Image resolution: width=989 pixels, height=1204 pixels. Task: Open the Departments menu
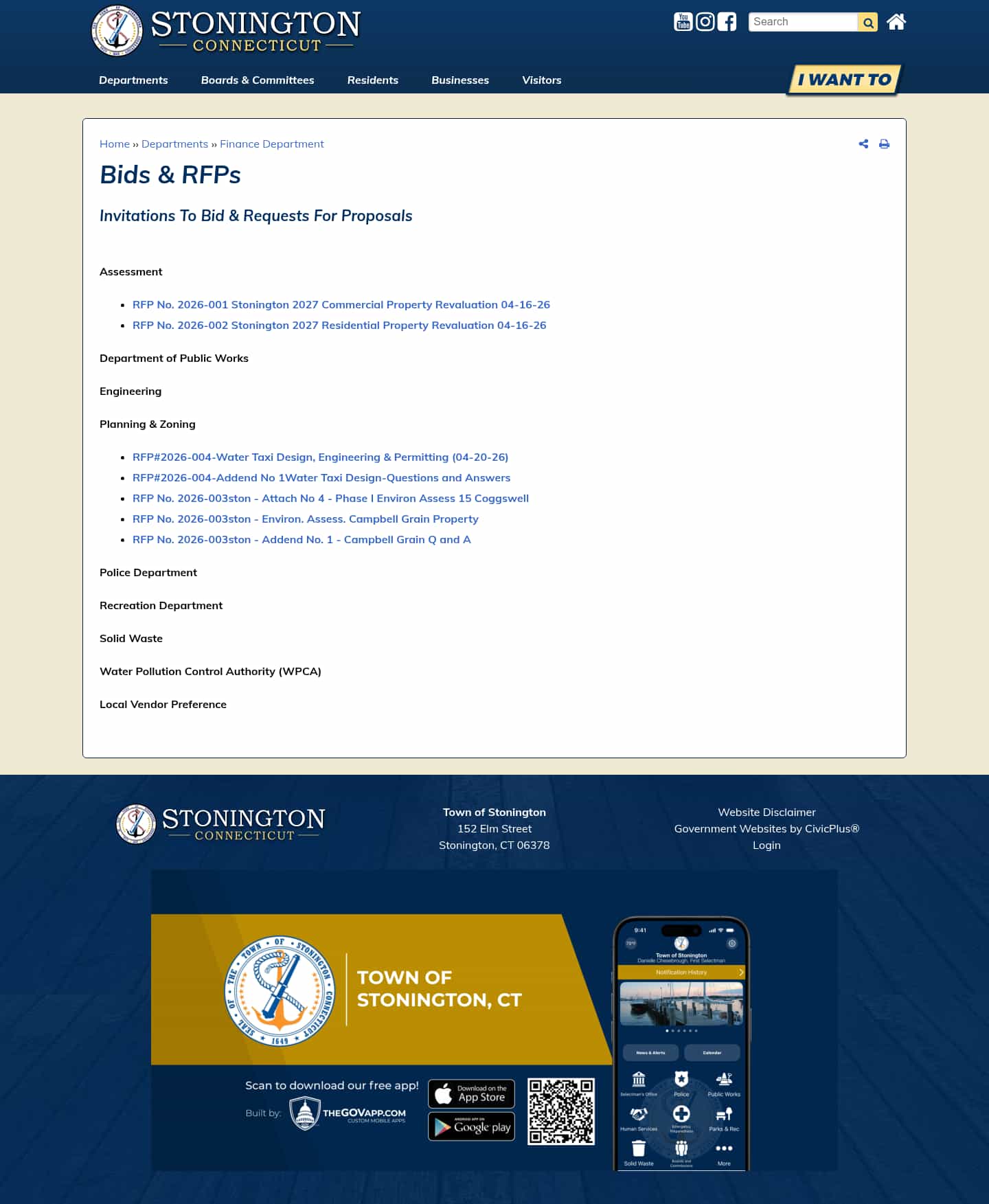click(133, 80)
